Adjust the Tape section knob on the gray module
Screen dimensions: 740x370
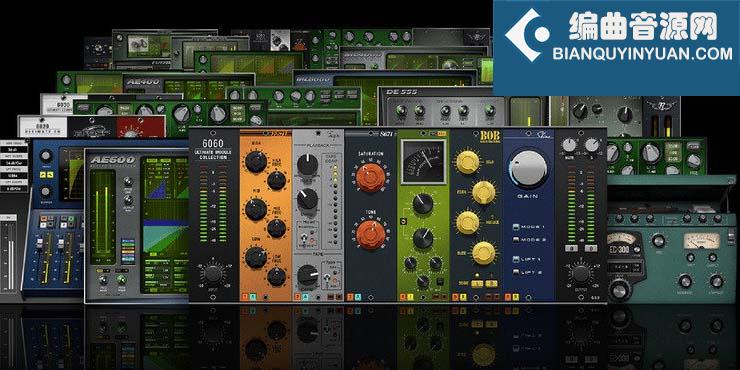[307, 275]
